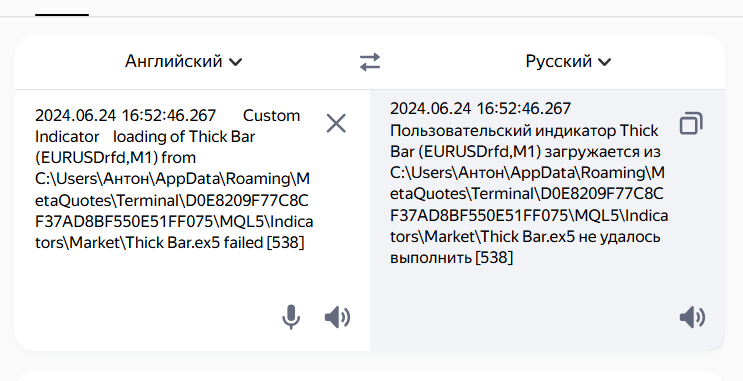Swap the source and target languages

(370, 62)
